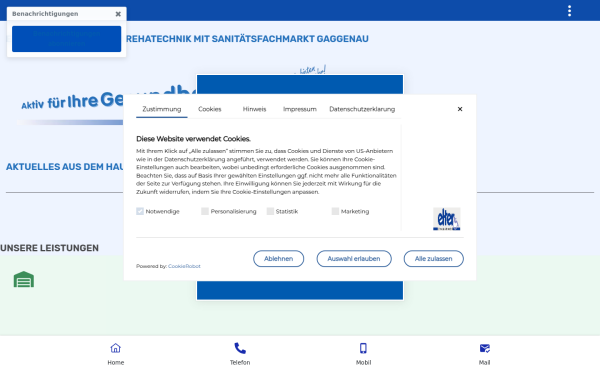The height and width of the screenshot is (375, 600).
Task: Open the Cookies tab
Action: (210, 109)
